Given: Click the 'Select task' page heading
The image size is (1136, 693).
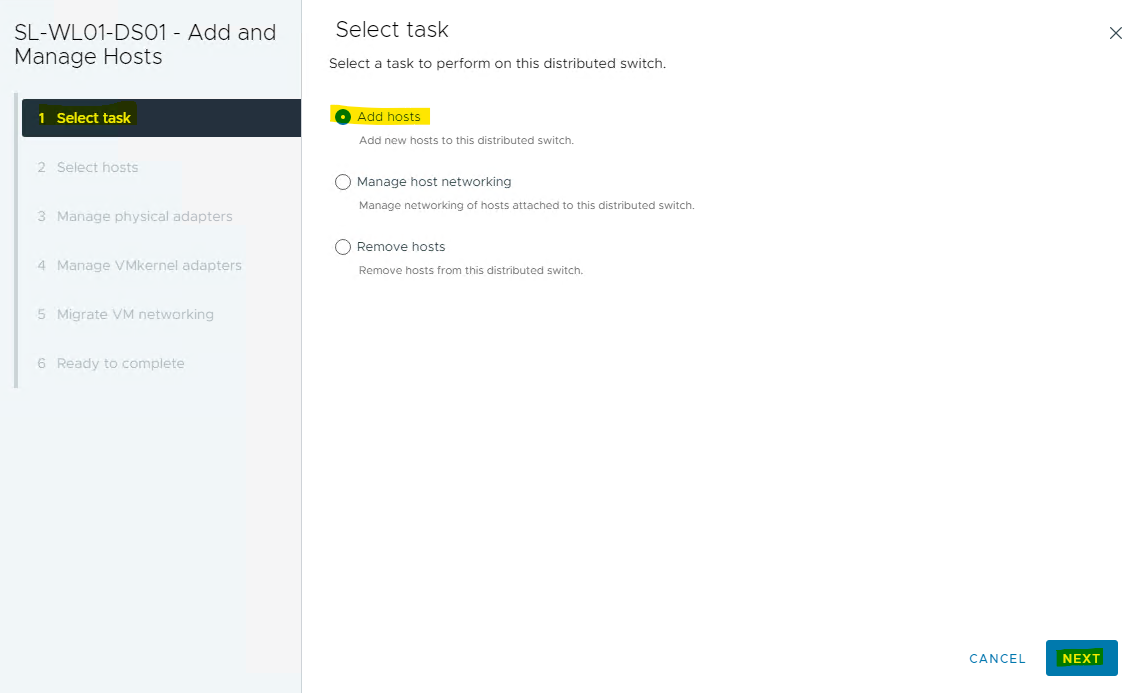Looking at the screenshot, I should click(392, 30).
